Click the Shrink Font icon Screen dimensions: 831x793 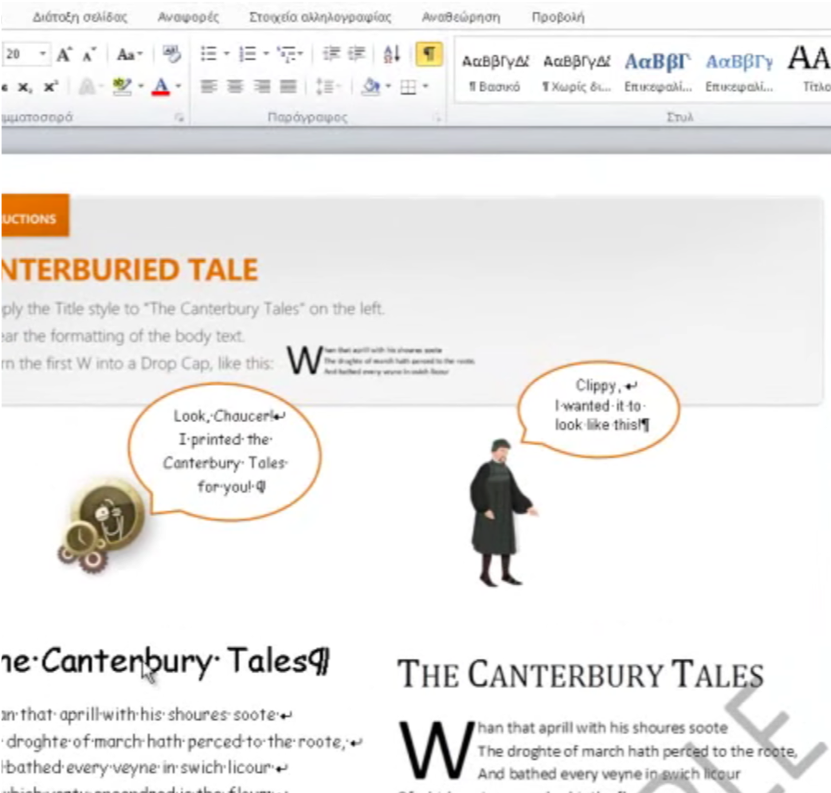(89, 55)
